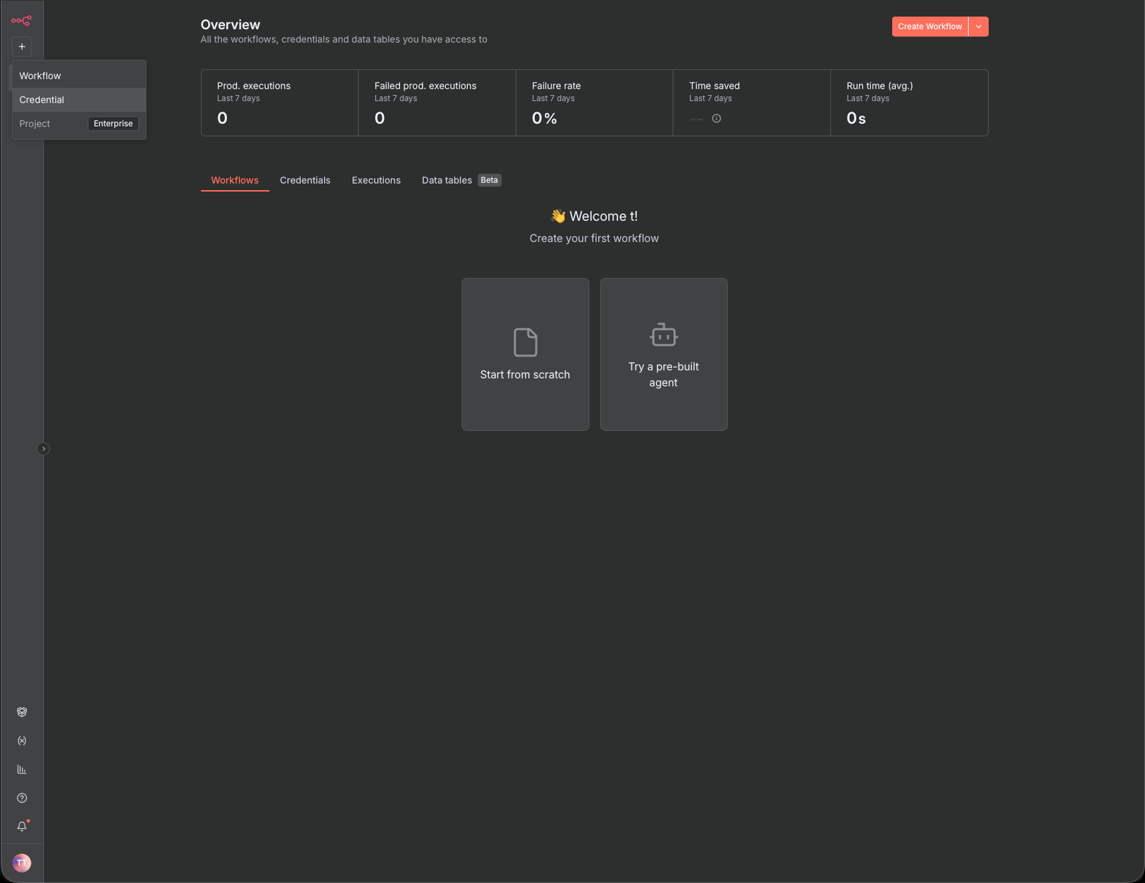Expand the Create Workflow dropdown arrow
This screenshot has width=1145, height=883.
coord(979,26)
